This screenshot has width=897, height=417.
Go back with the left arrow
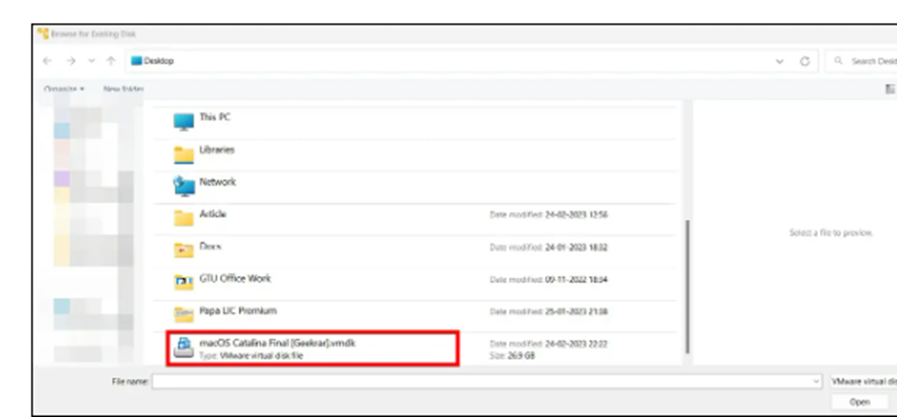(47, 61)
